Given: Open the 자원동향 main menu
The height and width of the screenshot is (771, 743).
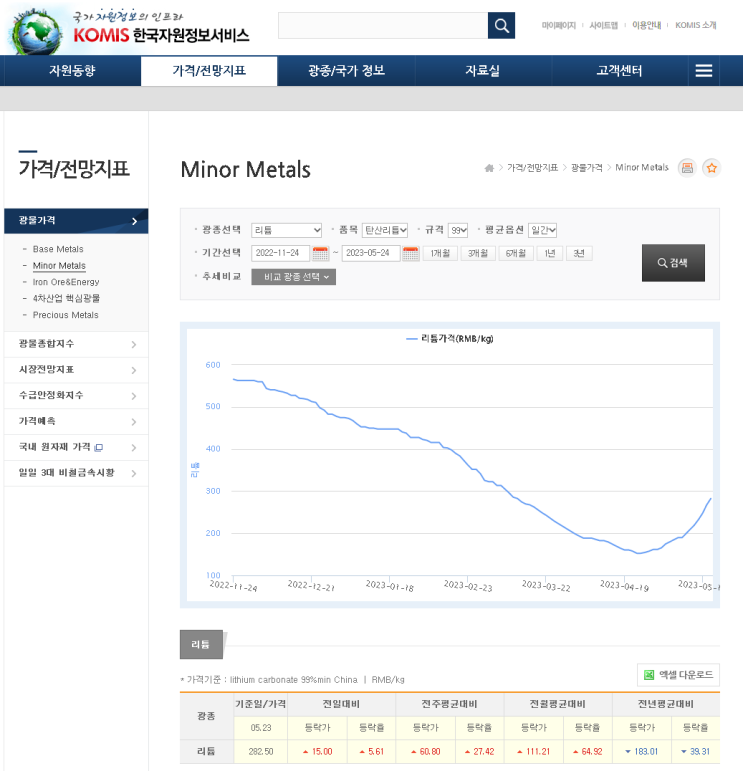Looking at the screenshot, I should 72,71.
